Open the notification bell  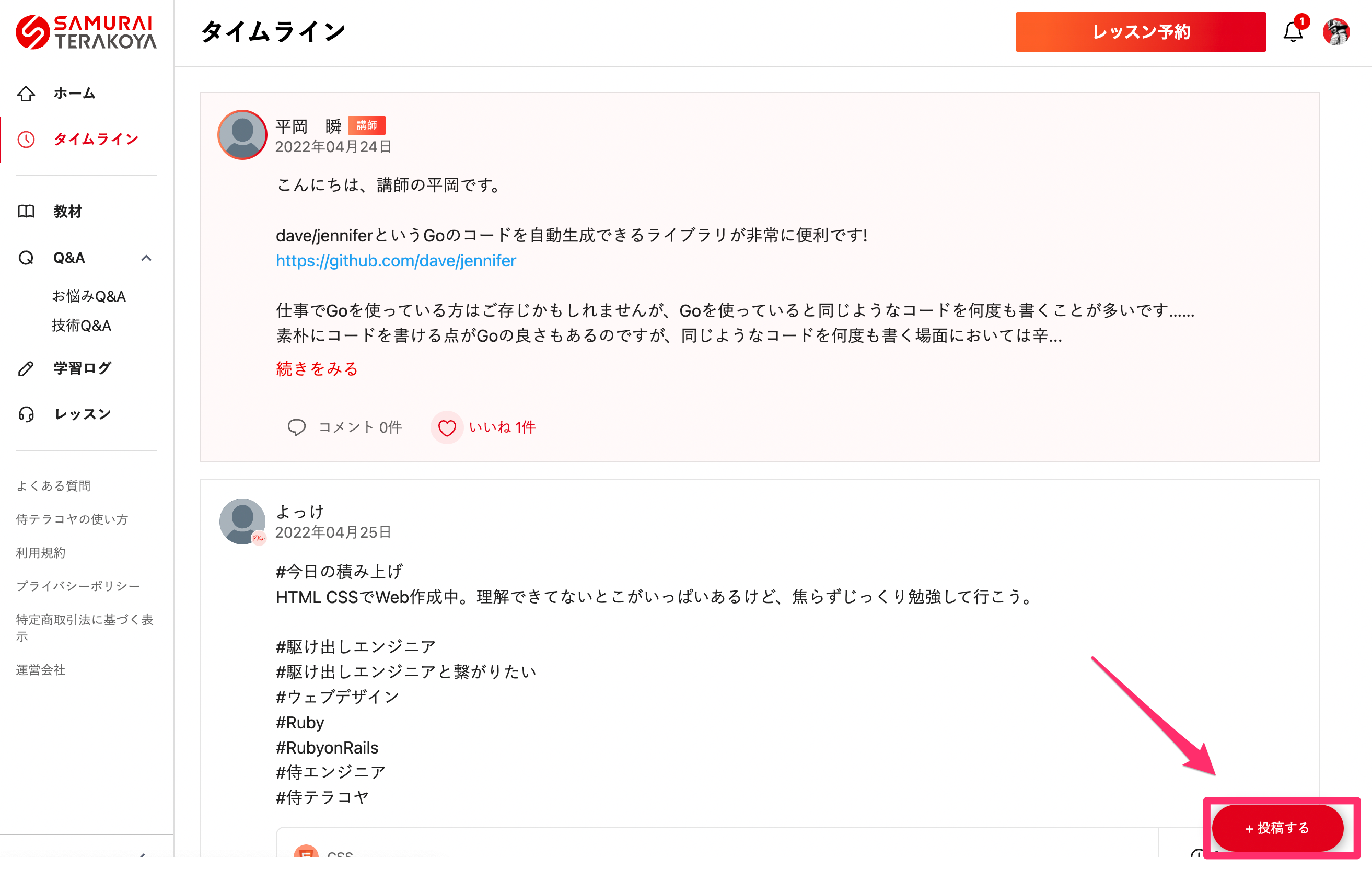[1293, 31]
